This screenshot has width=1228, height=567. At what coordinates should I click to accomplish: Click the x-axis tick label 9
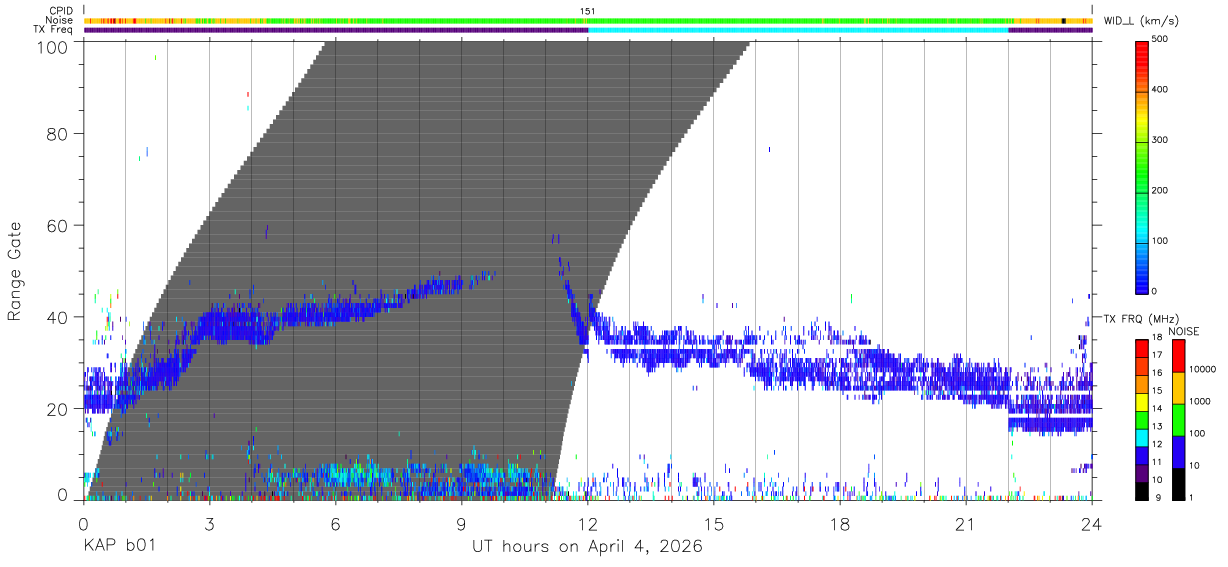tap(461, 524)
